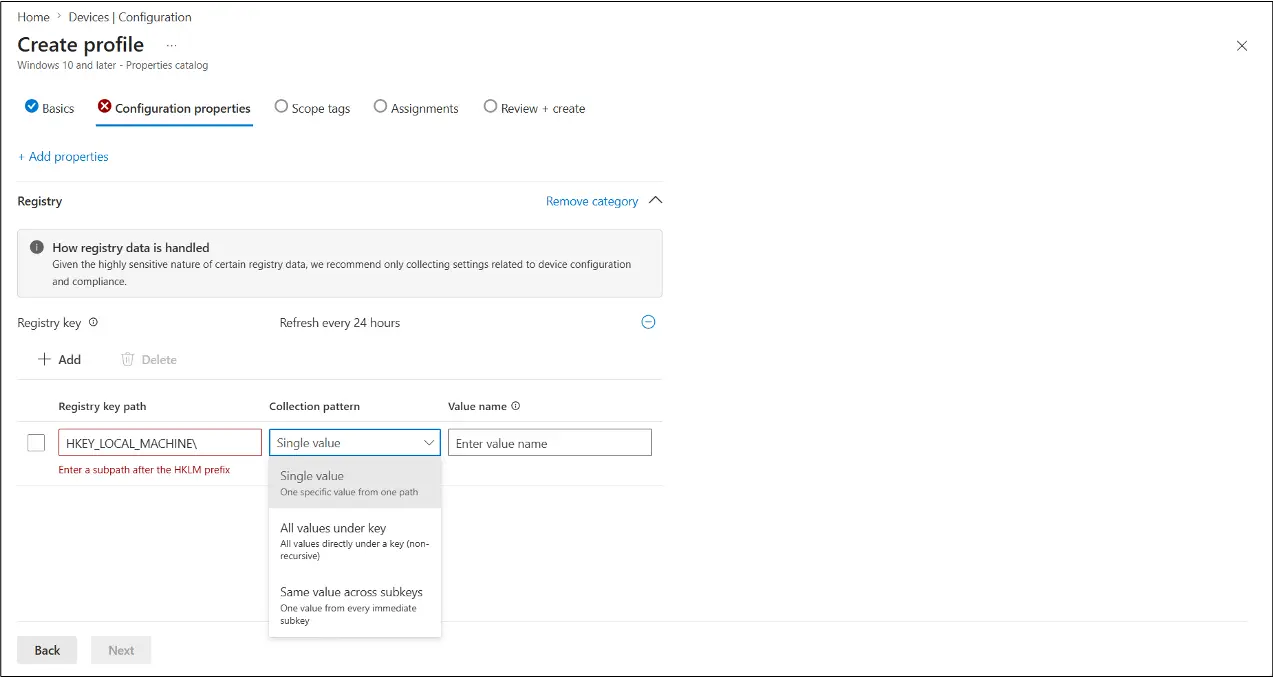The image size is (1273, 677).
Task: Click the Next button
Action: [x=121, y=650]
